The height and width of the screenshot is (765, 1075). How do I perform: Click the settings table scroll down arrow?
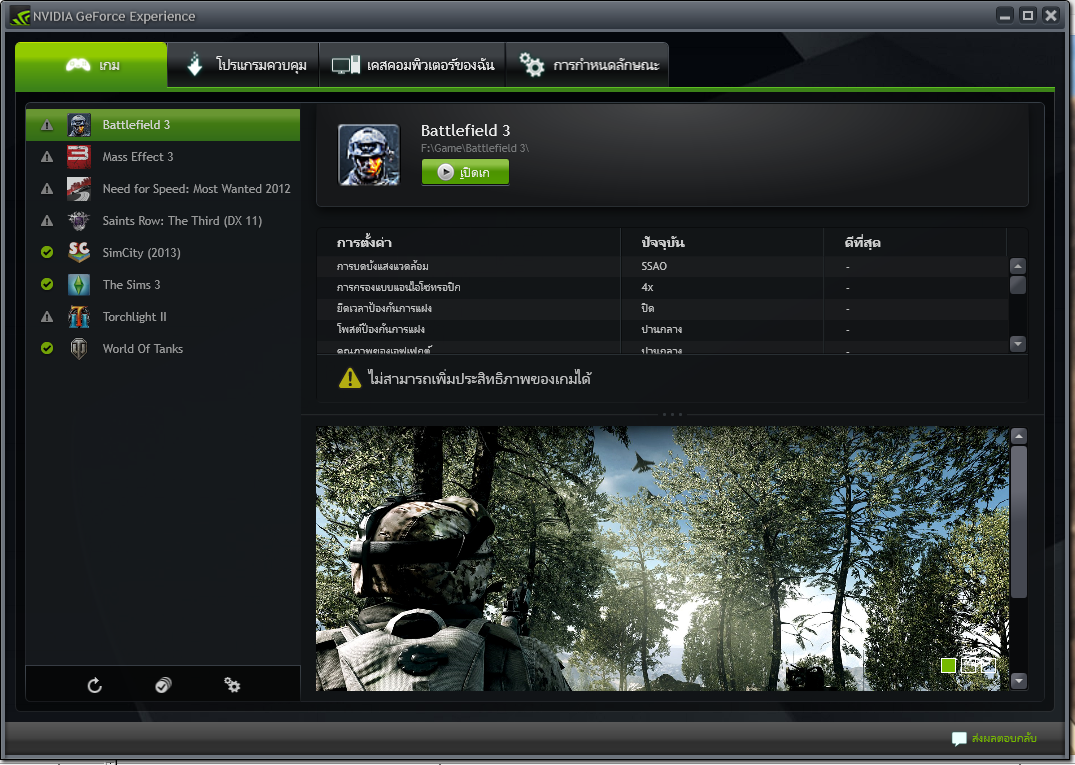click(1018, 343)
